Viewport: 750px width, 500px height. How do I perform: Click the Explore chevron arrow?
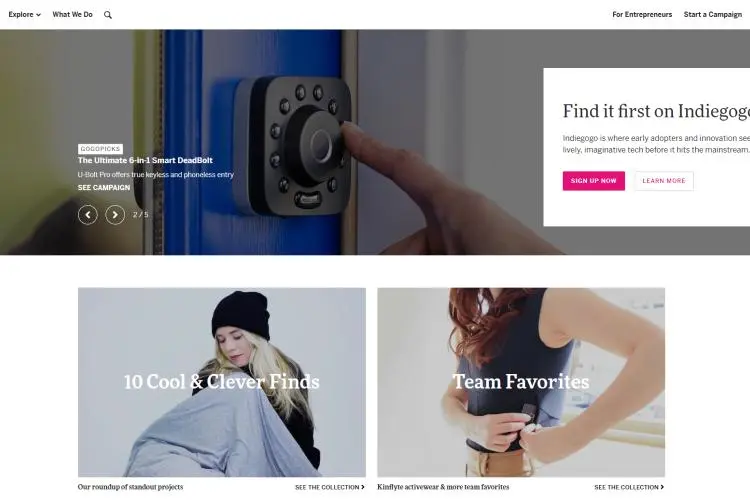coord(38,15)
